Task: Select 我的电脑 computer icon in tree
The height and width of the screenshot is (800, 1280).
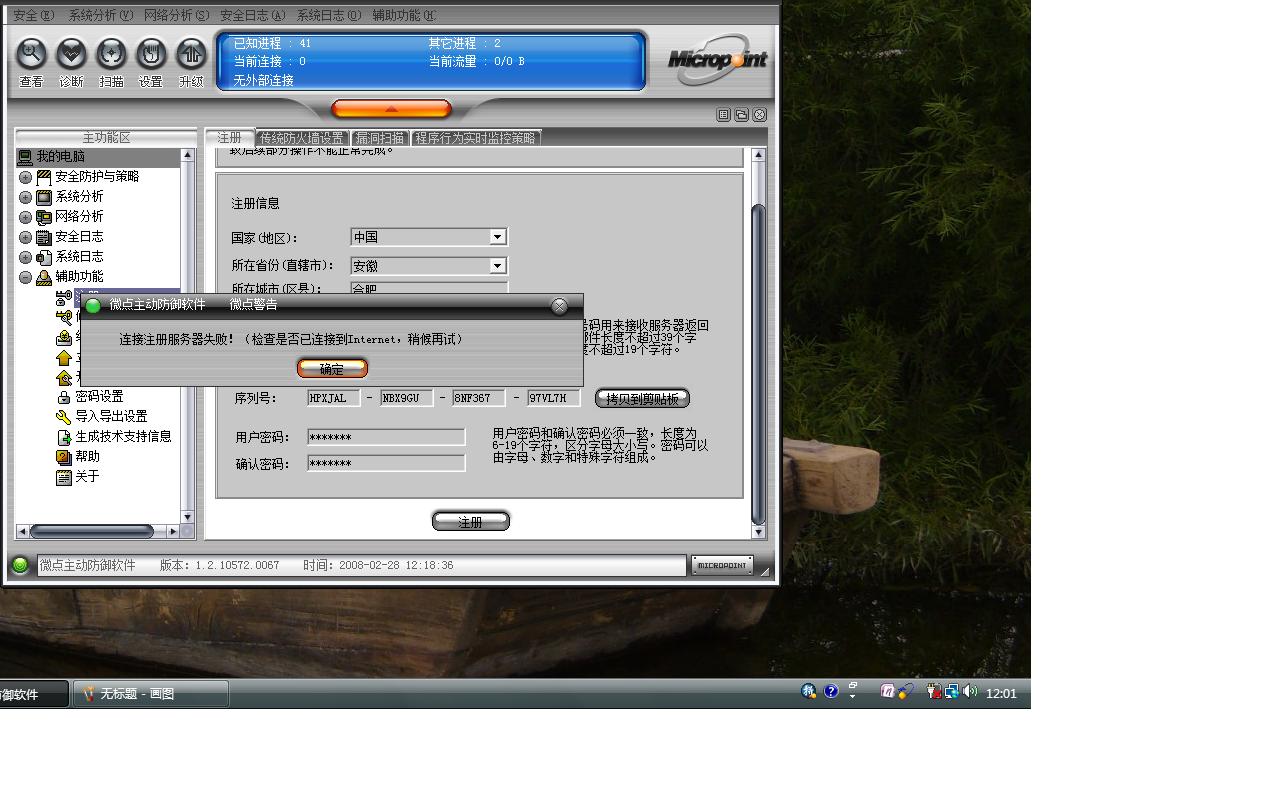Action: [25, 157]
